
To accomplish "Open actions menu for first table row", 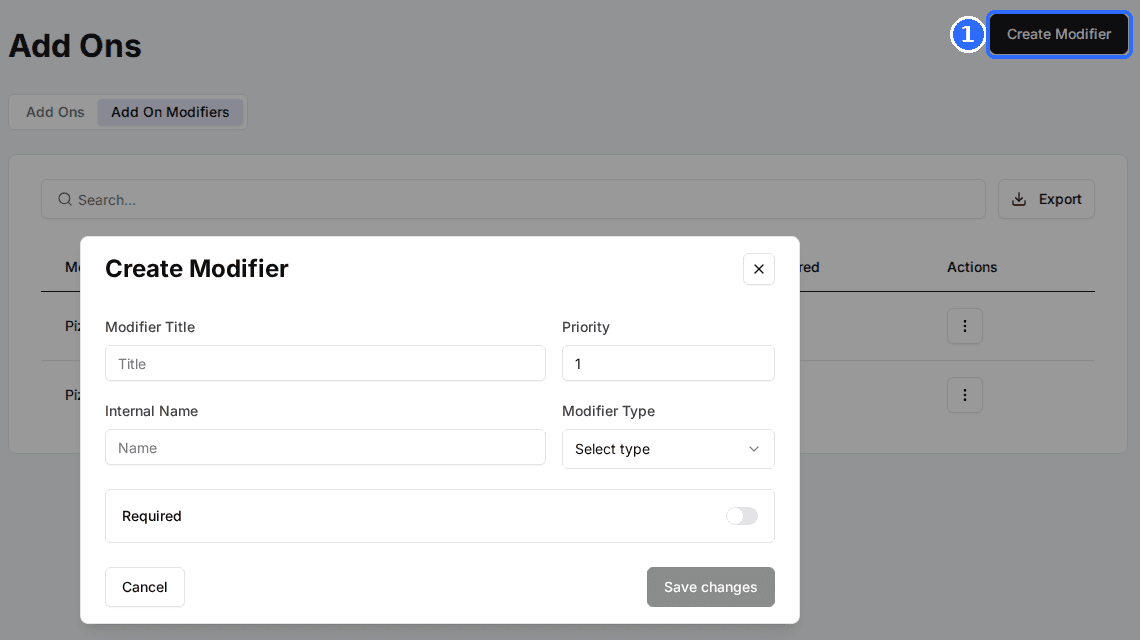I will pyautogui.click(x=965, y=326).
